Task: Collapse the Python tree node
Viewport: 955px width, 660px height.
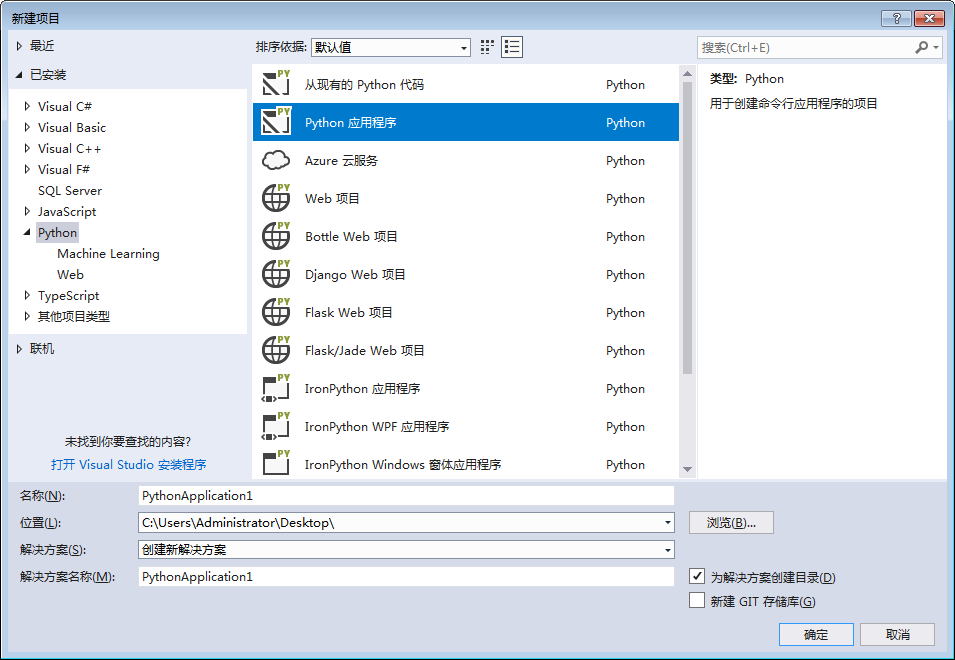Action: click(27, 232)
